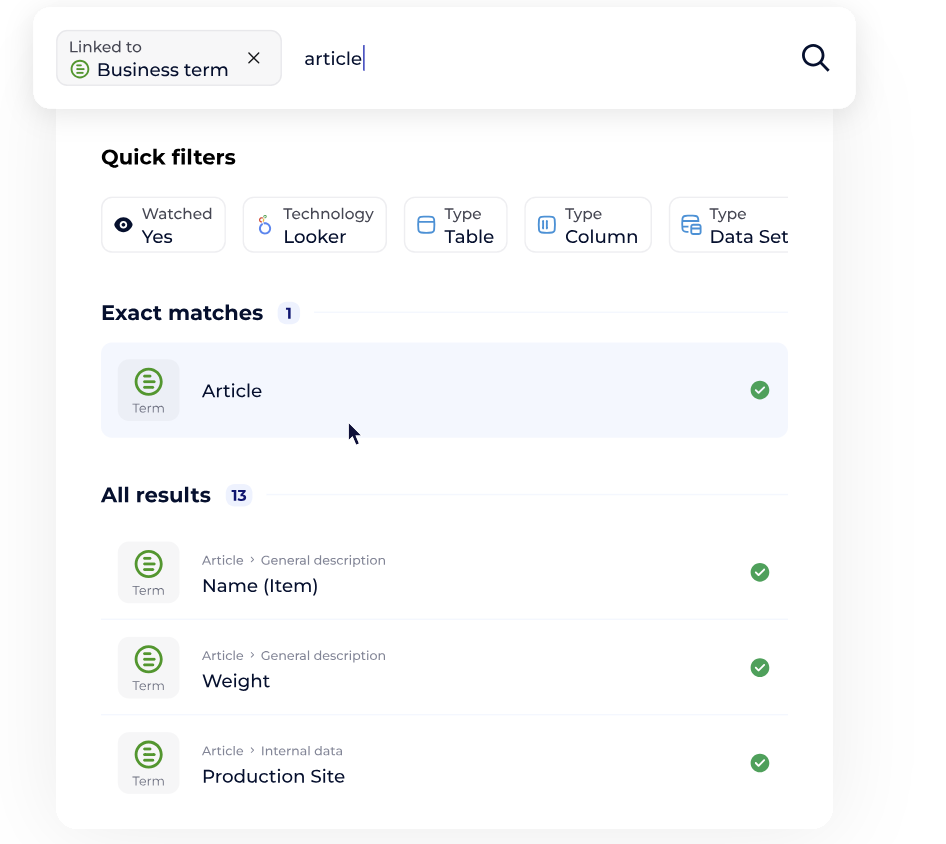This screenshot has width=946, height=844.
Task: Apply the Type Table quick filter
Action: coord(455,225)
